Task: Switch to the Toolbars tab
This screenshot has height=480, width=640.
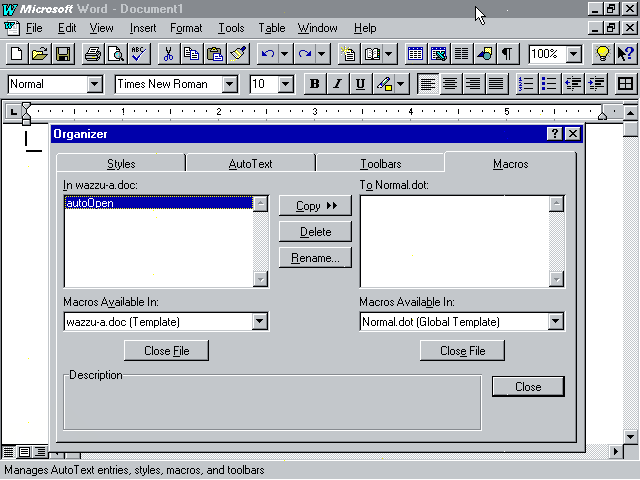Action: [x=381, y=164]
